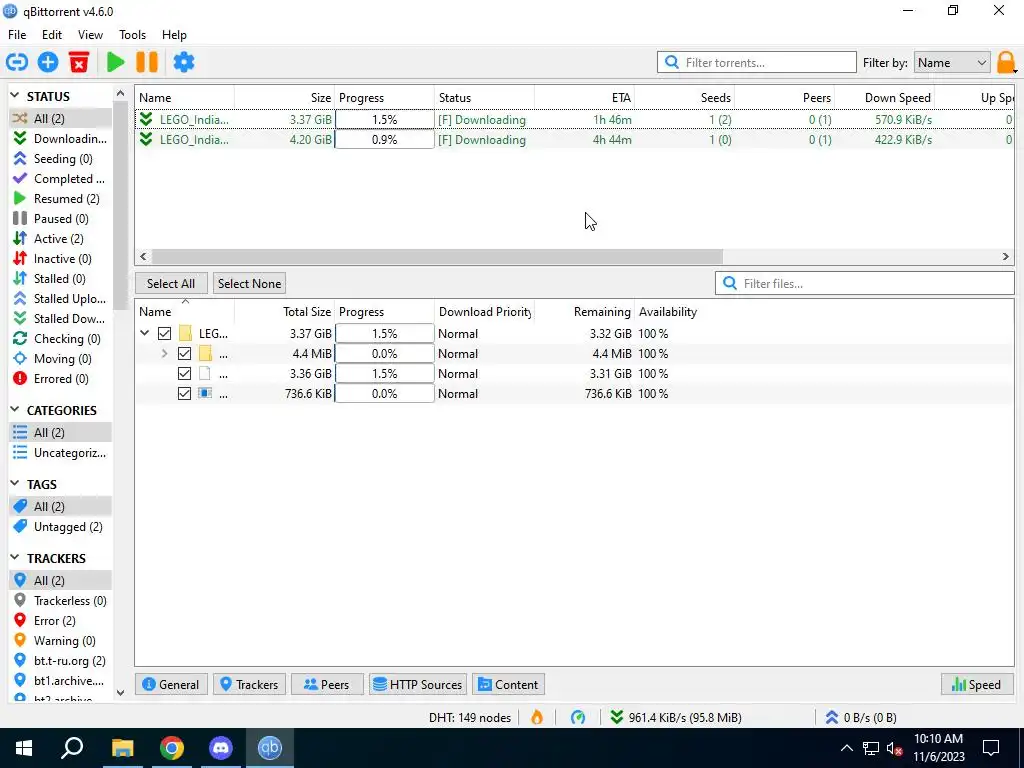
Task: Open the Tools menu
Action: [x=132, y=35]
